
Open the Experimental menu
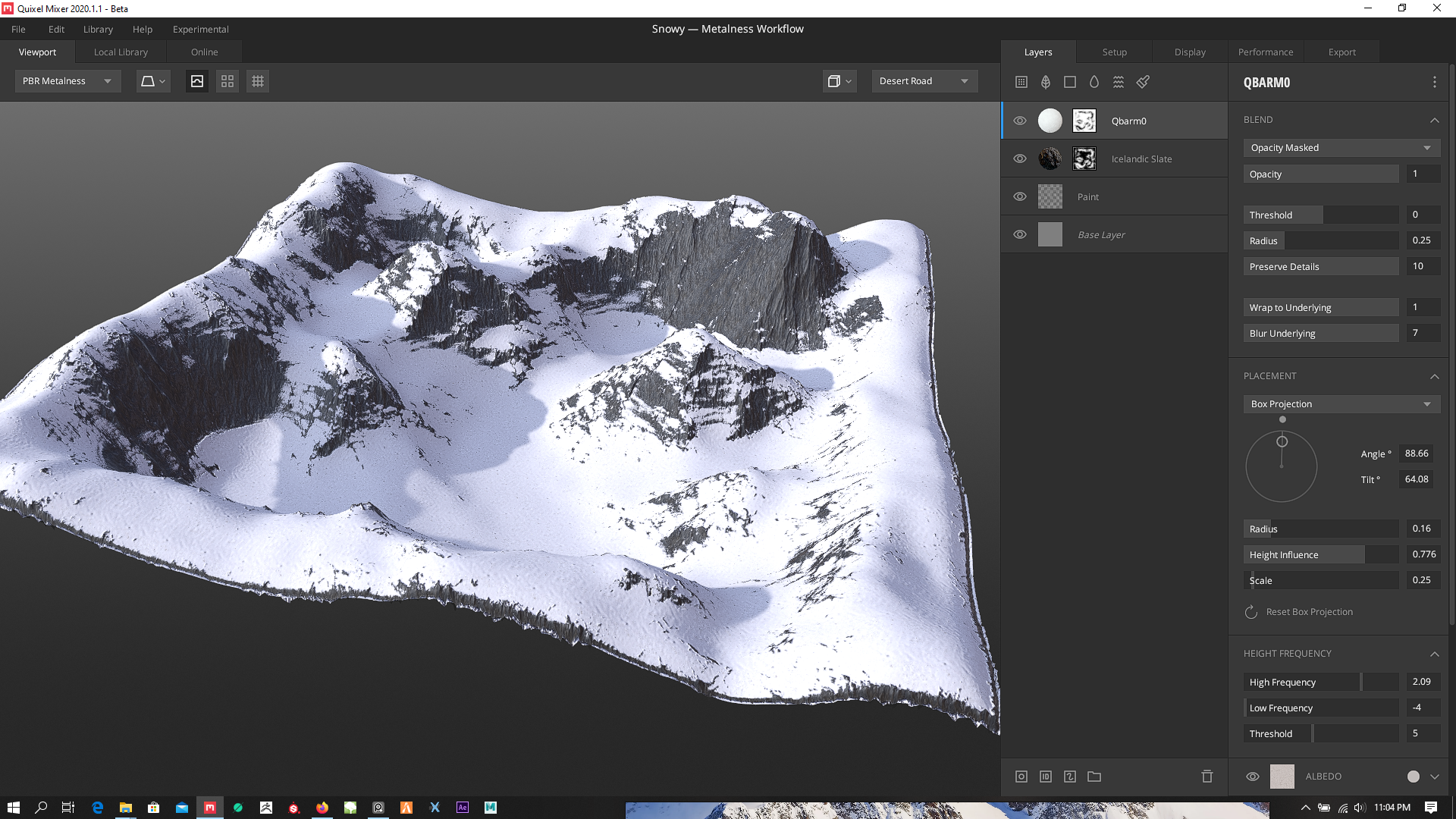200,29
